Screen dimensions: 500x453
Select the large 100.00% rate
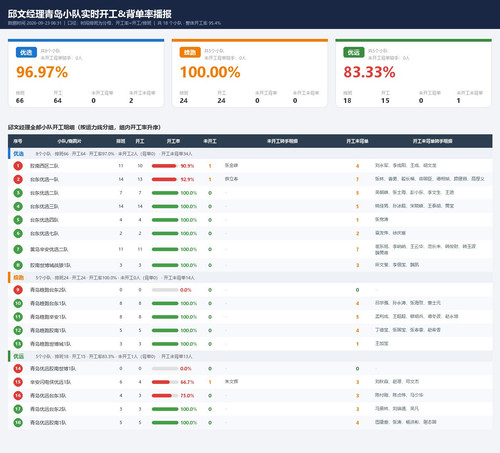210,72
